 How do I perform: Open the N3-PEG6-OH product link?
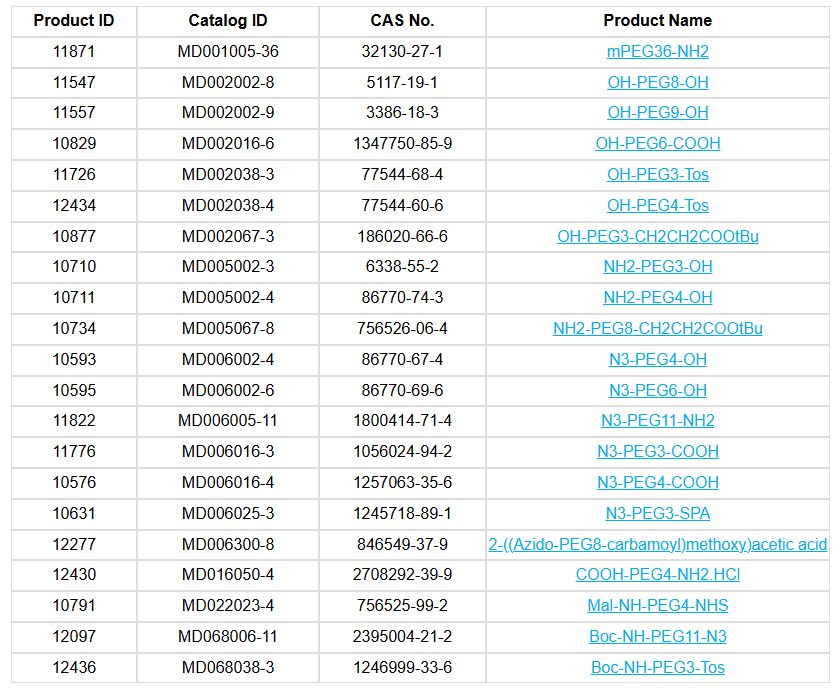658,390
